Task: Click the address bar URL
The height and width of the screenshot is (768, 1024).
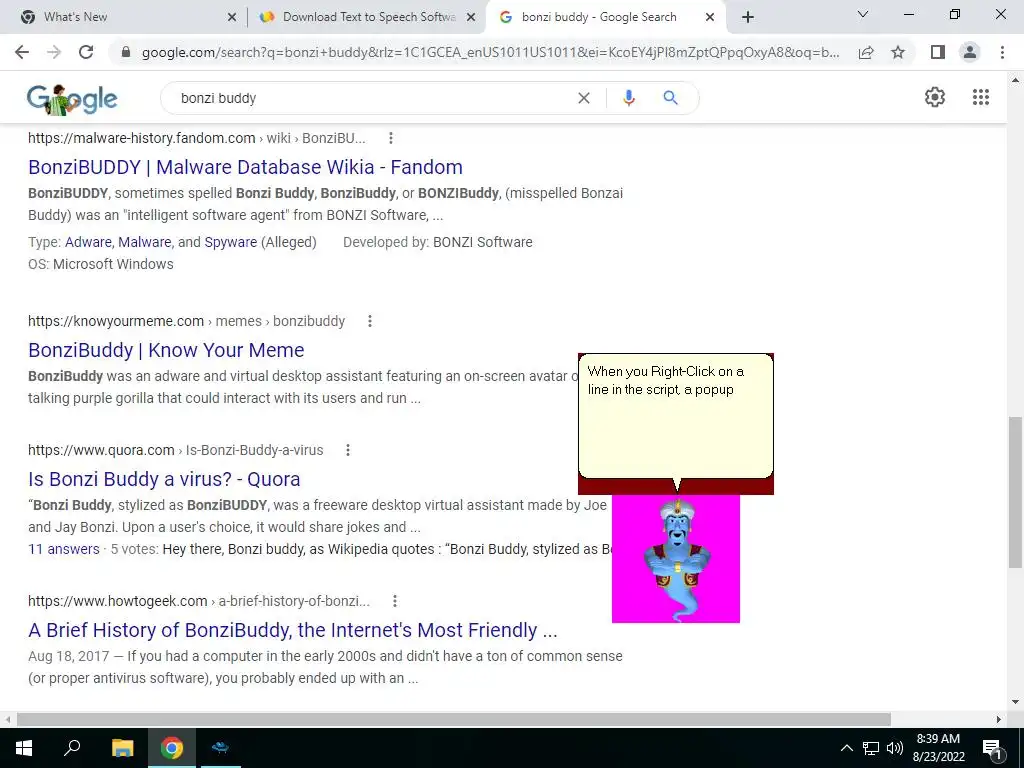Action: pos(490,52)
